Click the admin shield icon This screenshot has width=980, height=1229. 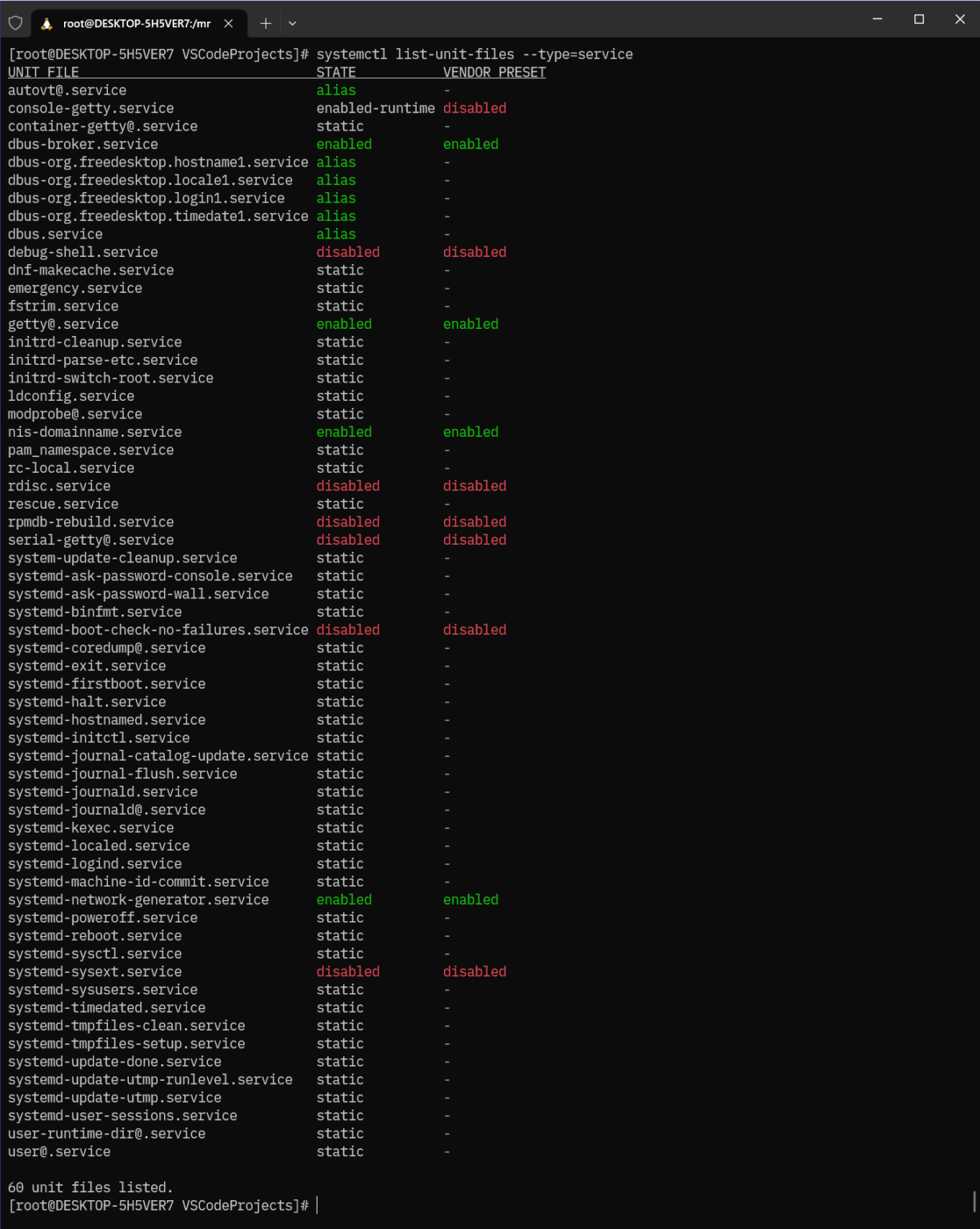click(16, 23)
